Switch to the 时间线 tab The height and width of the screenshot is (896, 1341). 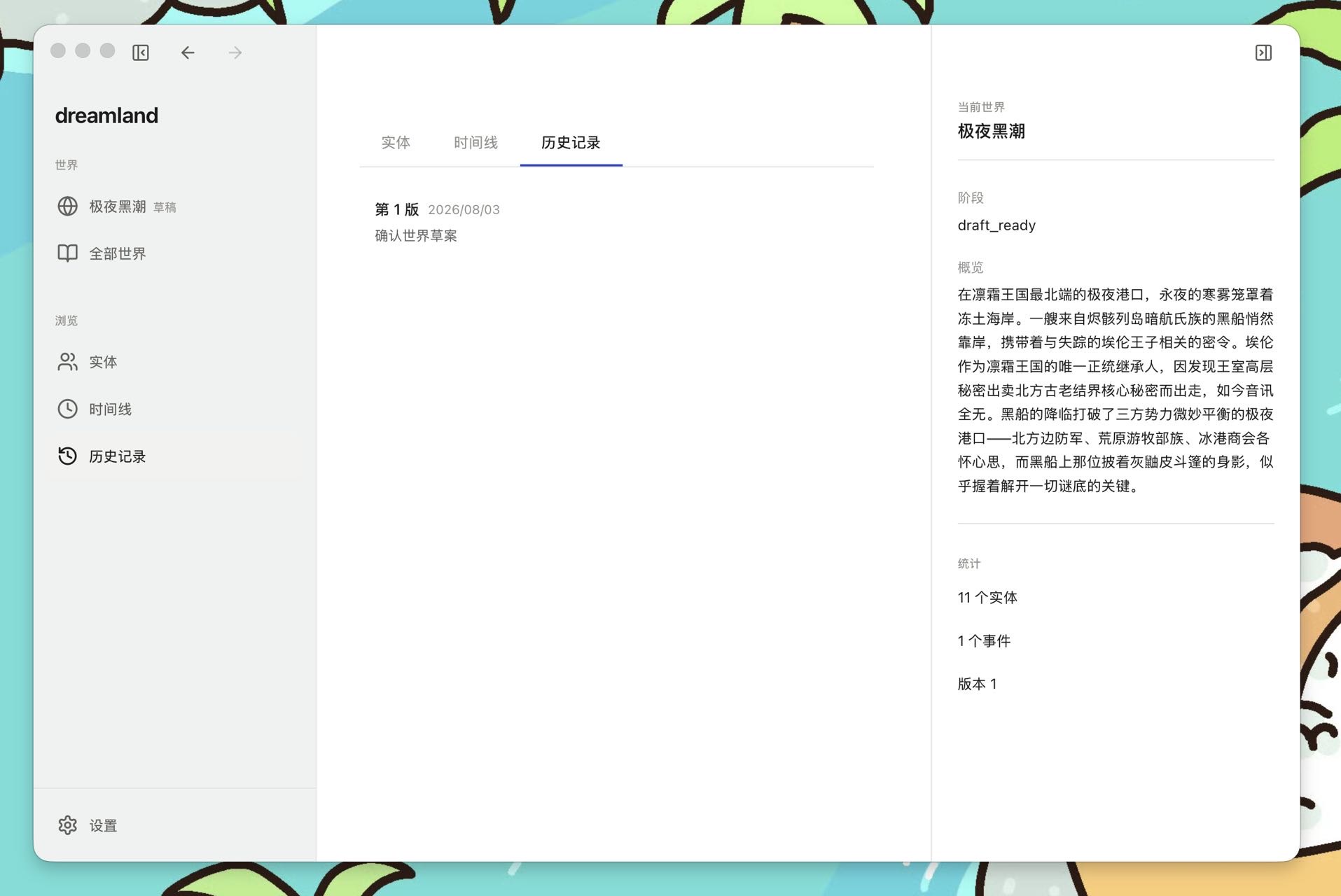click(475, 143)
